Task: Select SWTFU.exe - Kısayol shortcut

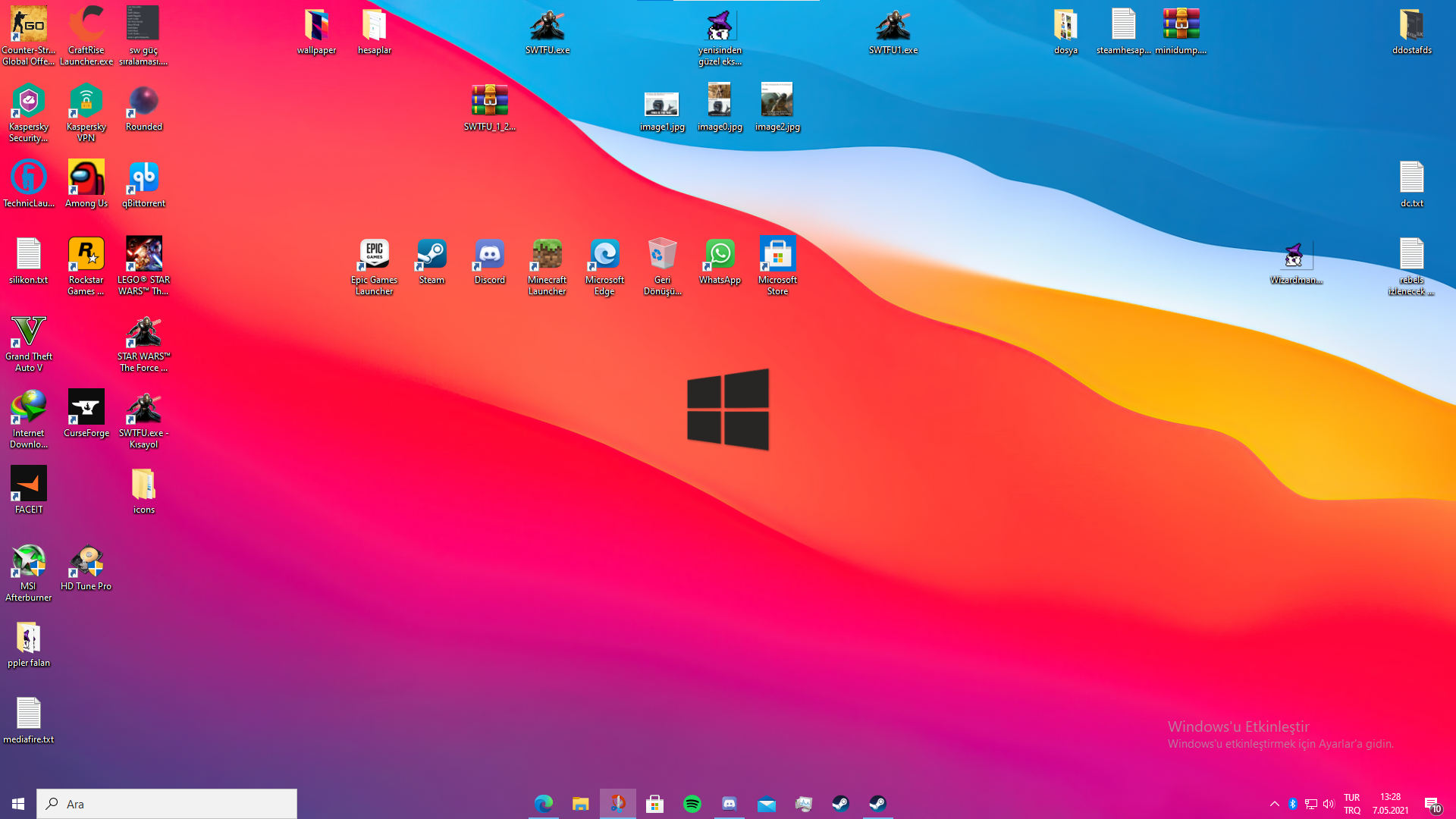Action: coord(144,419)
